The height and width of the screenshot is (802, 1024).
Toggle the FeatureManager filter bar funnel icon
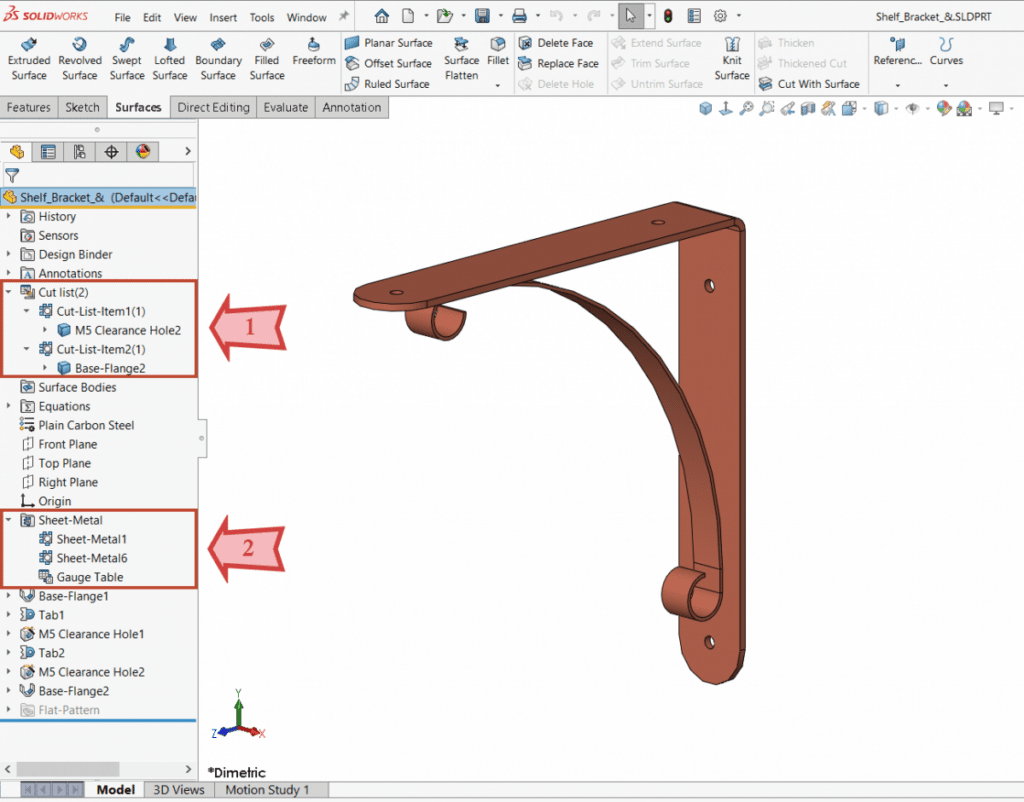coord(13,173)
